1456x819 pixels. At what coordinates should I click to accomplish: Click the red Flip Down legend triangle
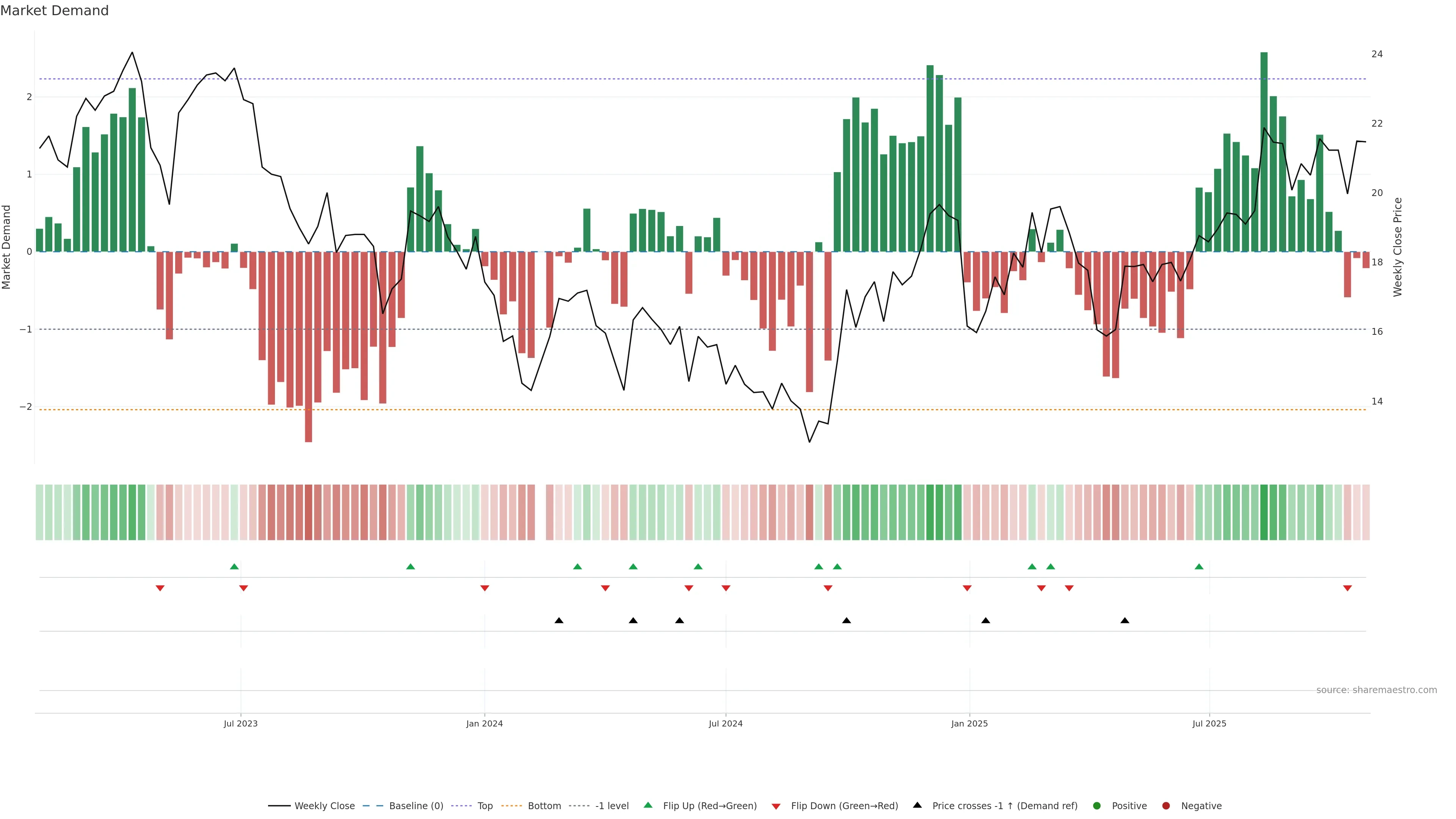(x=775, y=806)
